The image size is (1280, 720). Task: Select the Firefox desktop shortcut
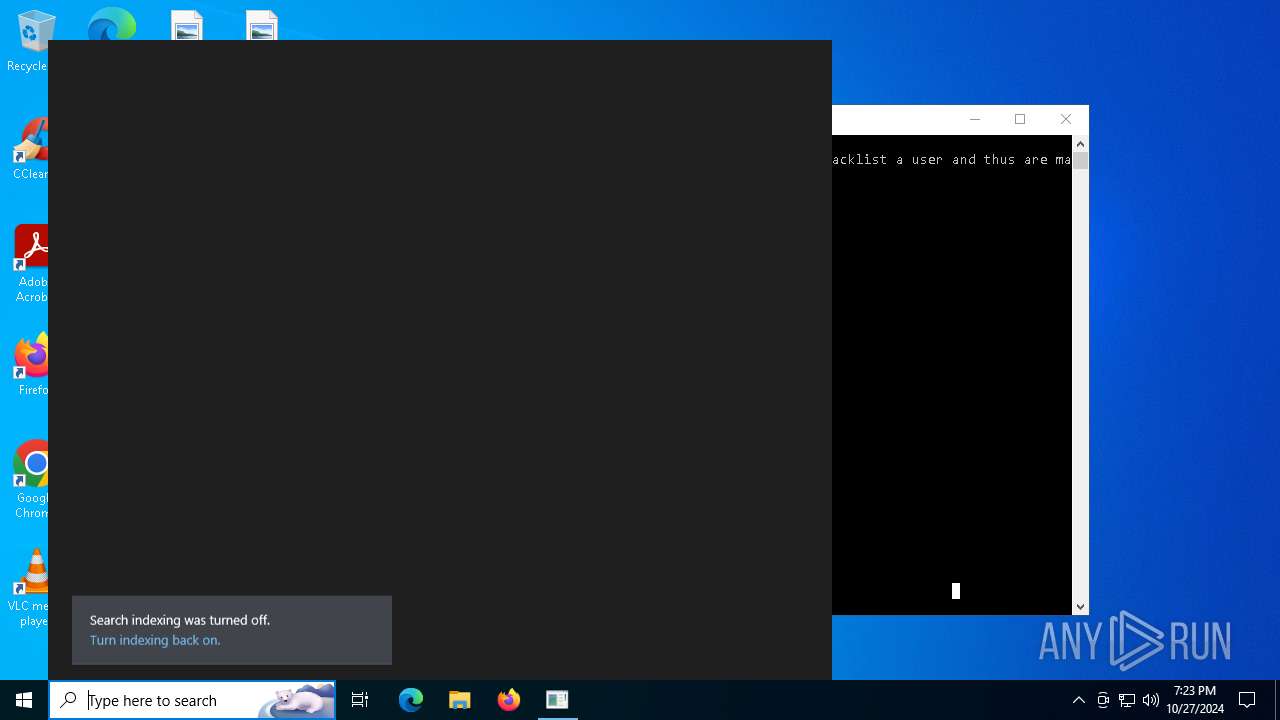[32, 366]
